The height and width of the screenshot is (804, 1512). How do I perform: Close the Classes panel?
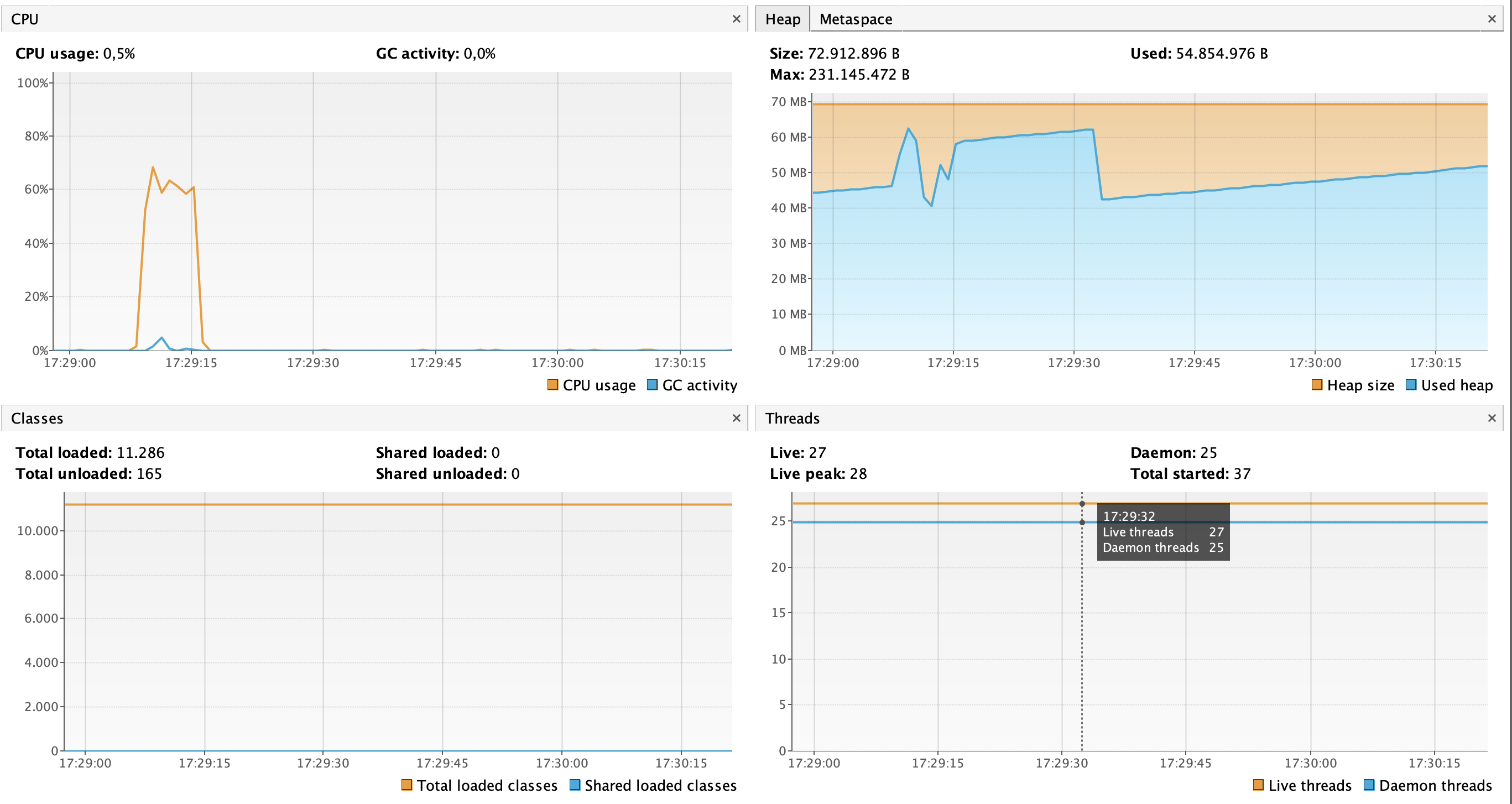[736, 418]
